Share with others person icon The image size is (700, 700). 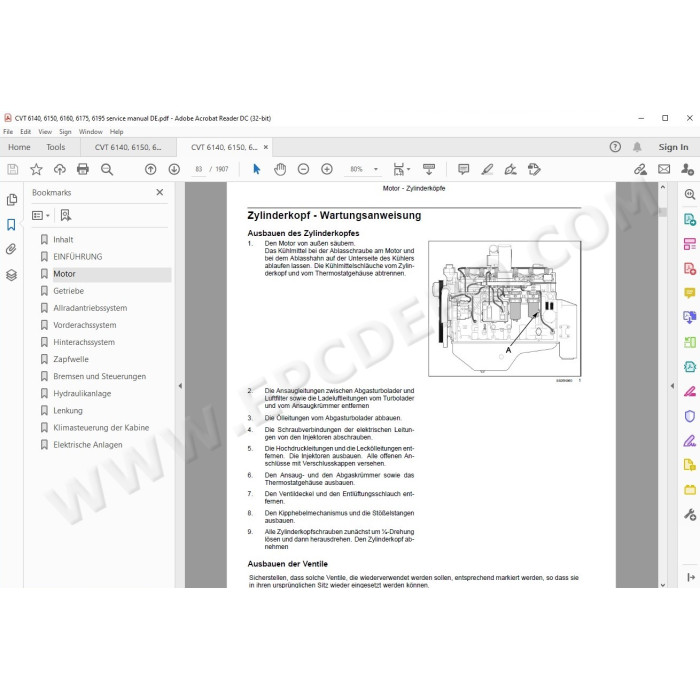(x=687, y=169)
